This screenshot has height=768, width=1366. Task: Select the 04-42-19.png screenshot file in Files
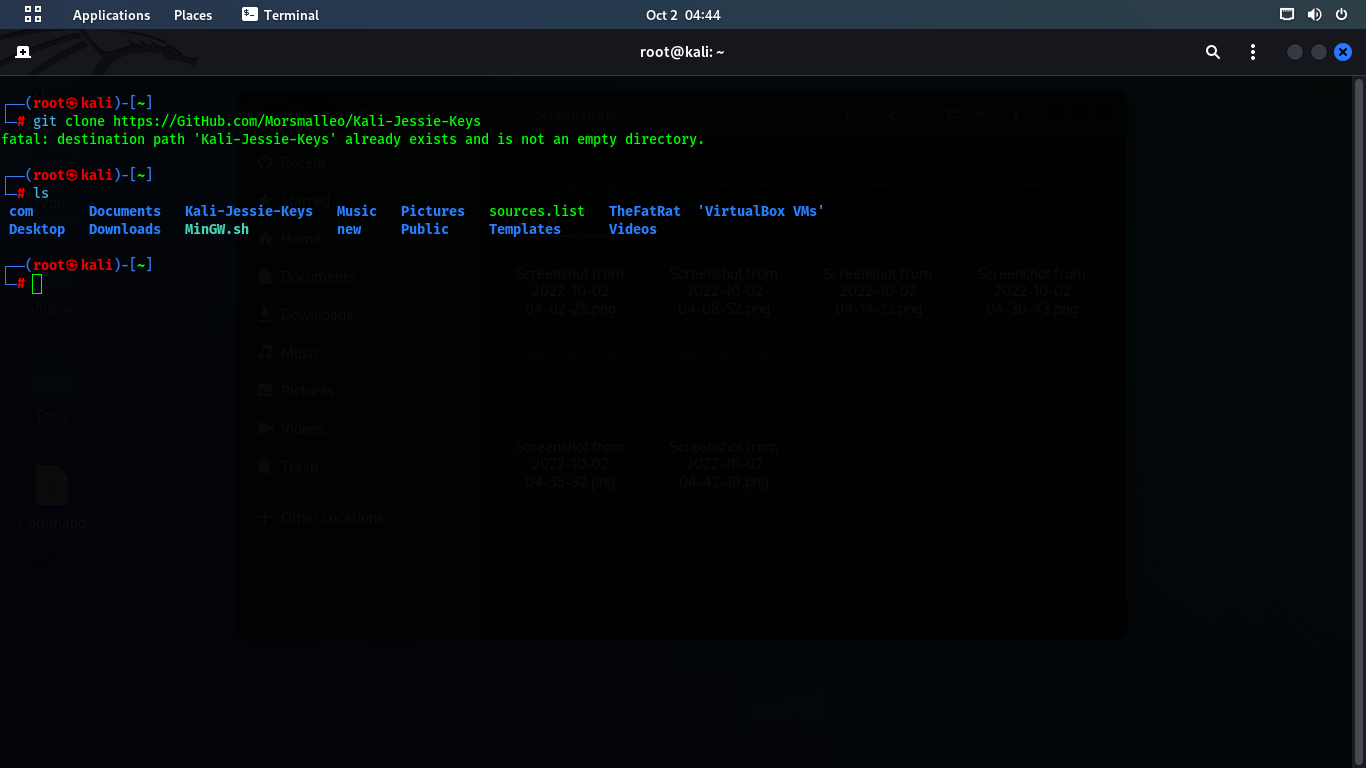(724, 422)
